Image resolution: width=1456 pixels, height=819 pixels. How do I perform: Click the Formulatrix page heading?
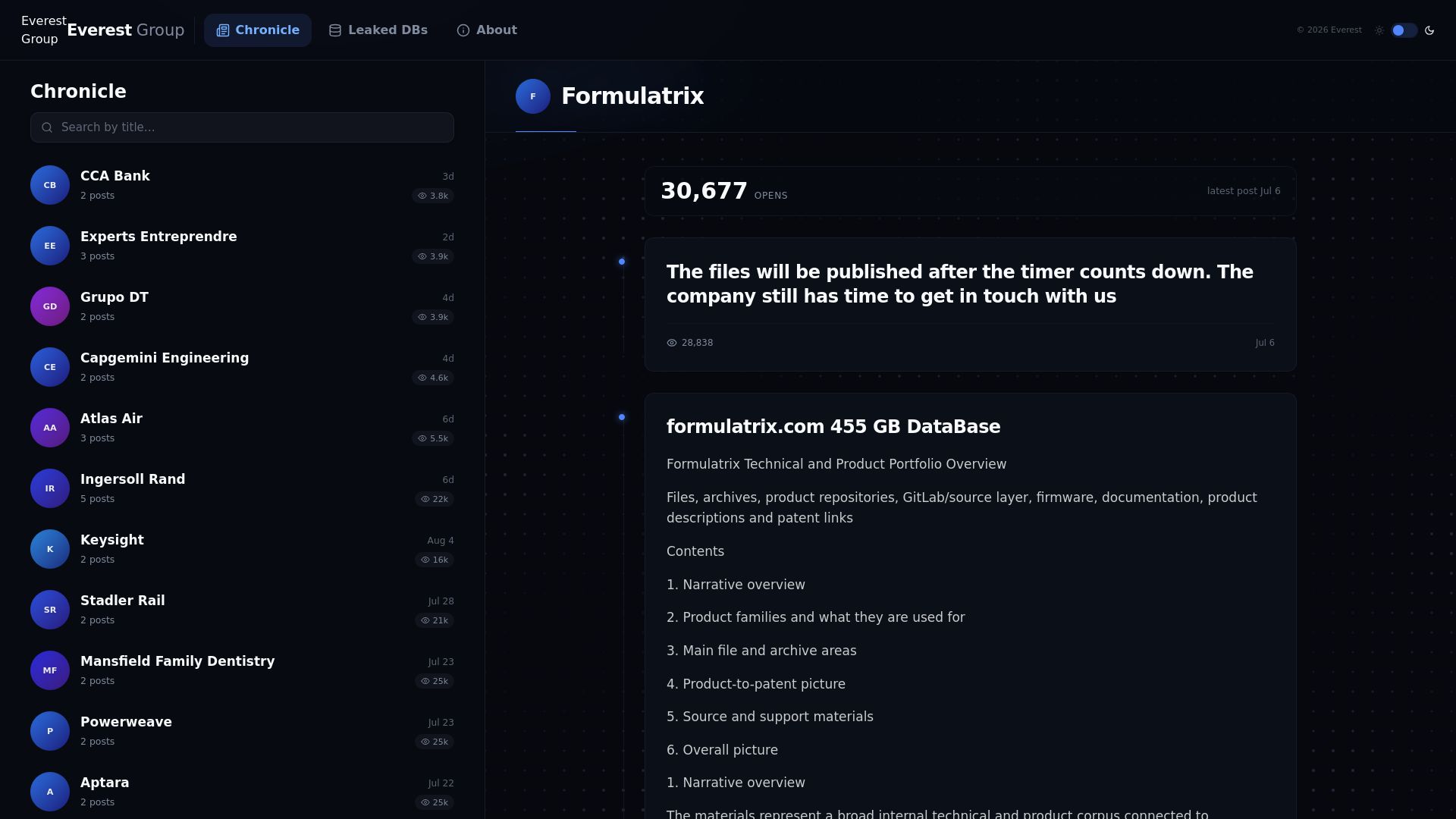pos(632,96)
